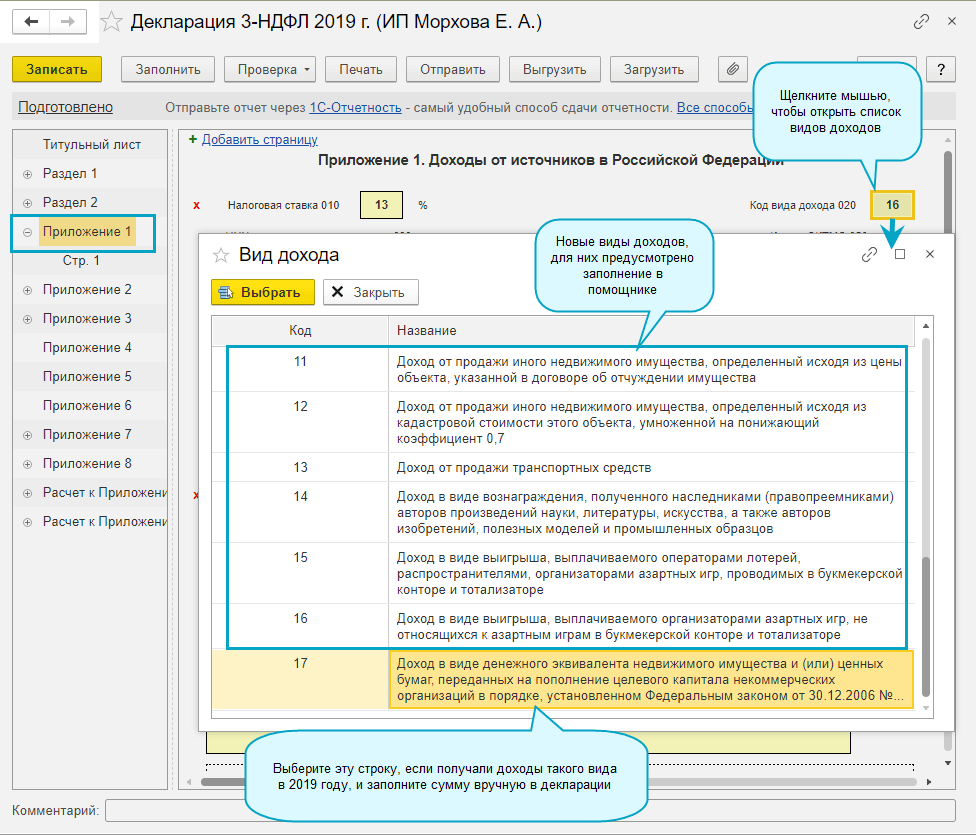Select income code 12 row

tap(563, 422)
